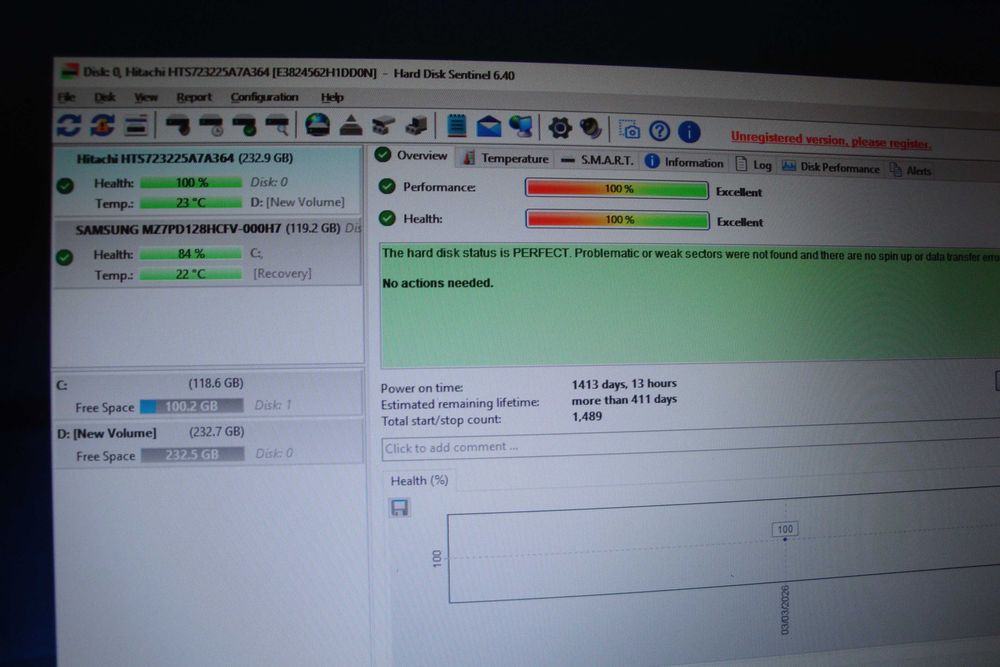Click the '[Recovery]' label under Samsung disk
1000x667 pixels.
[282, 274]
